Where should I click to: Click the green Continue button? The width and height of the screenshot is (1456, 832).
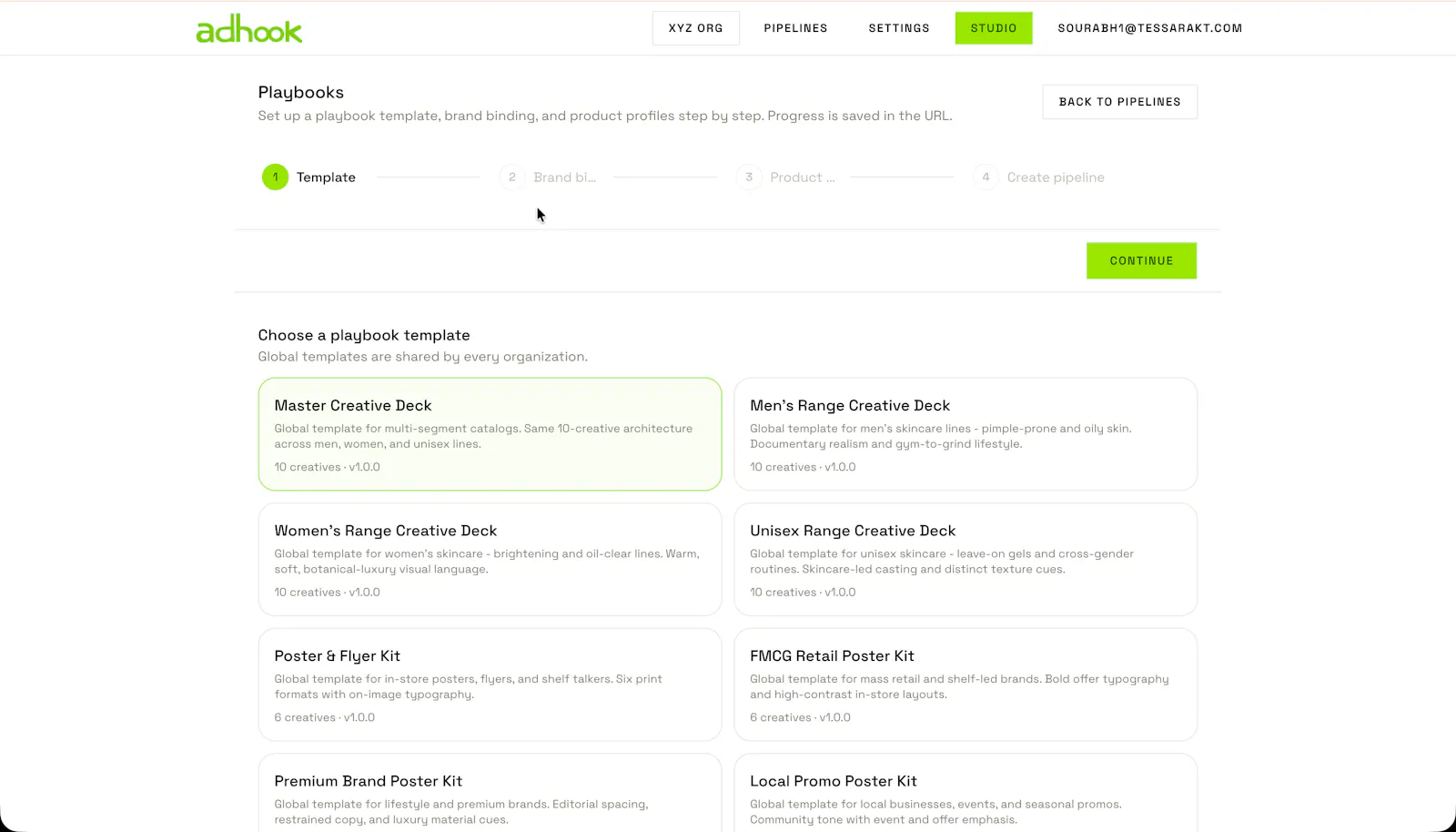coord(1141,260)
